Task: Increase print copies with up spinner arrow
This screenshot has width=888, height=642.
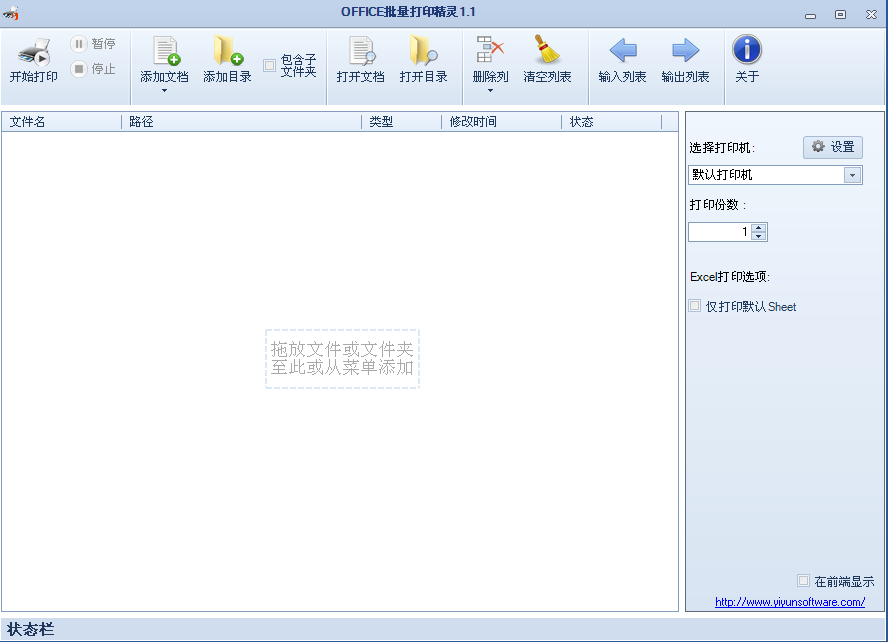Action: point(758,227)
